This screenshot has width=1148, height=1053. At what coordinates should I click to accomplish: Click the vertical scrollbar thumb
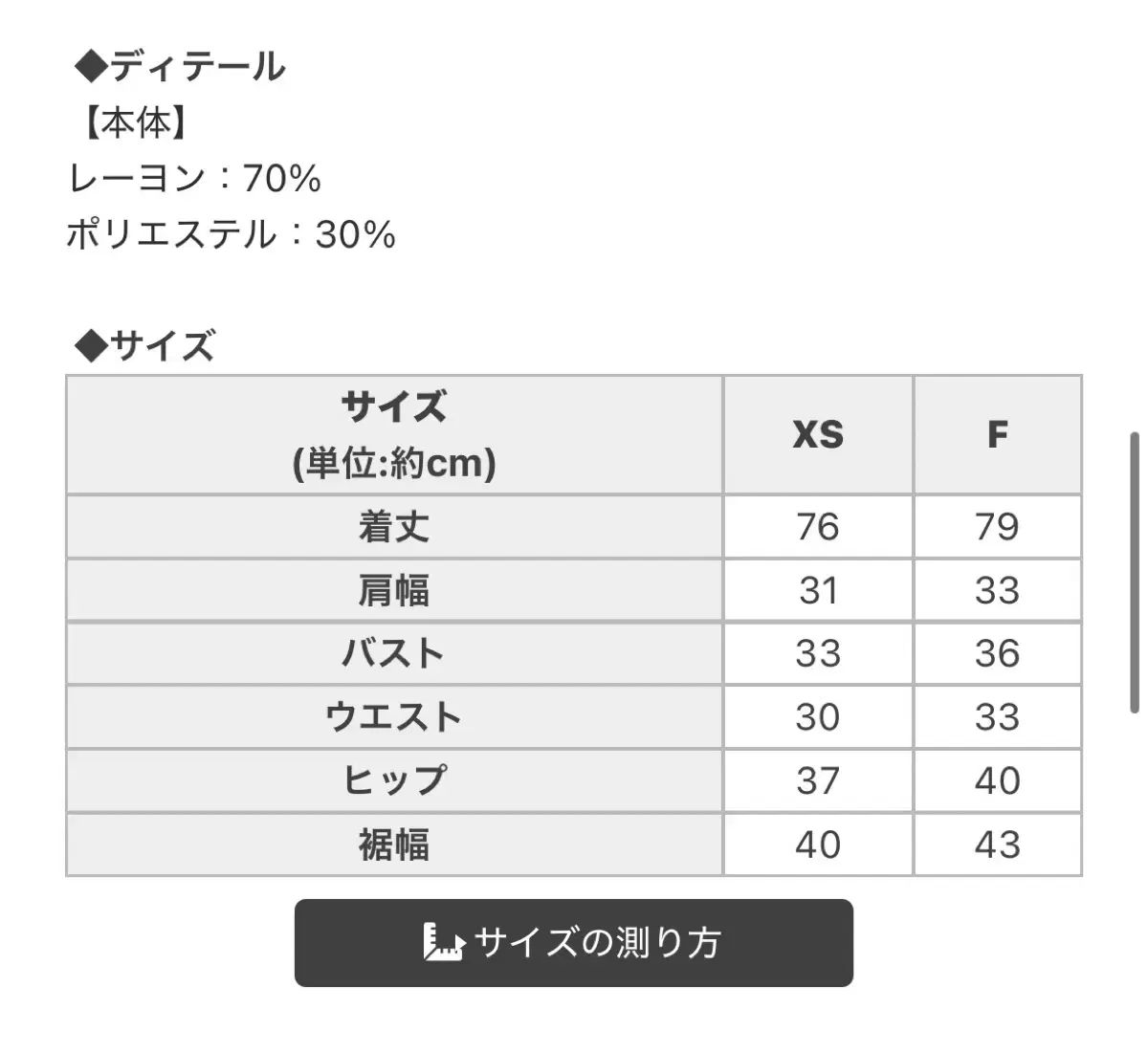(x=1135, y=574)
